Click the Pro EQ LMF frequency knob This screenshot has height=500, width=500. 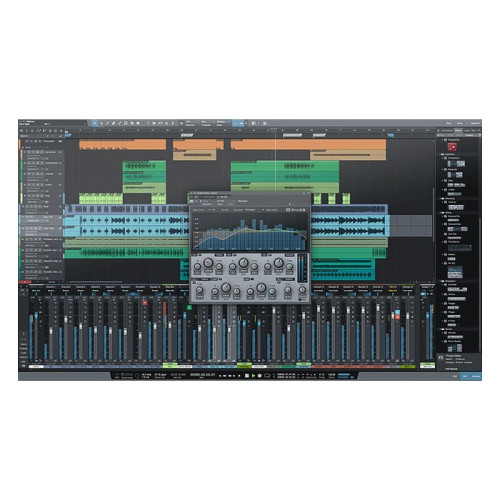tap(237, 291)
